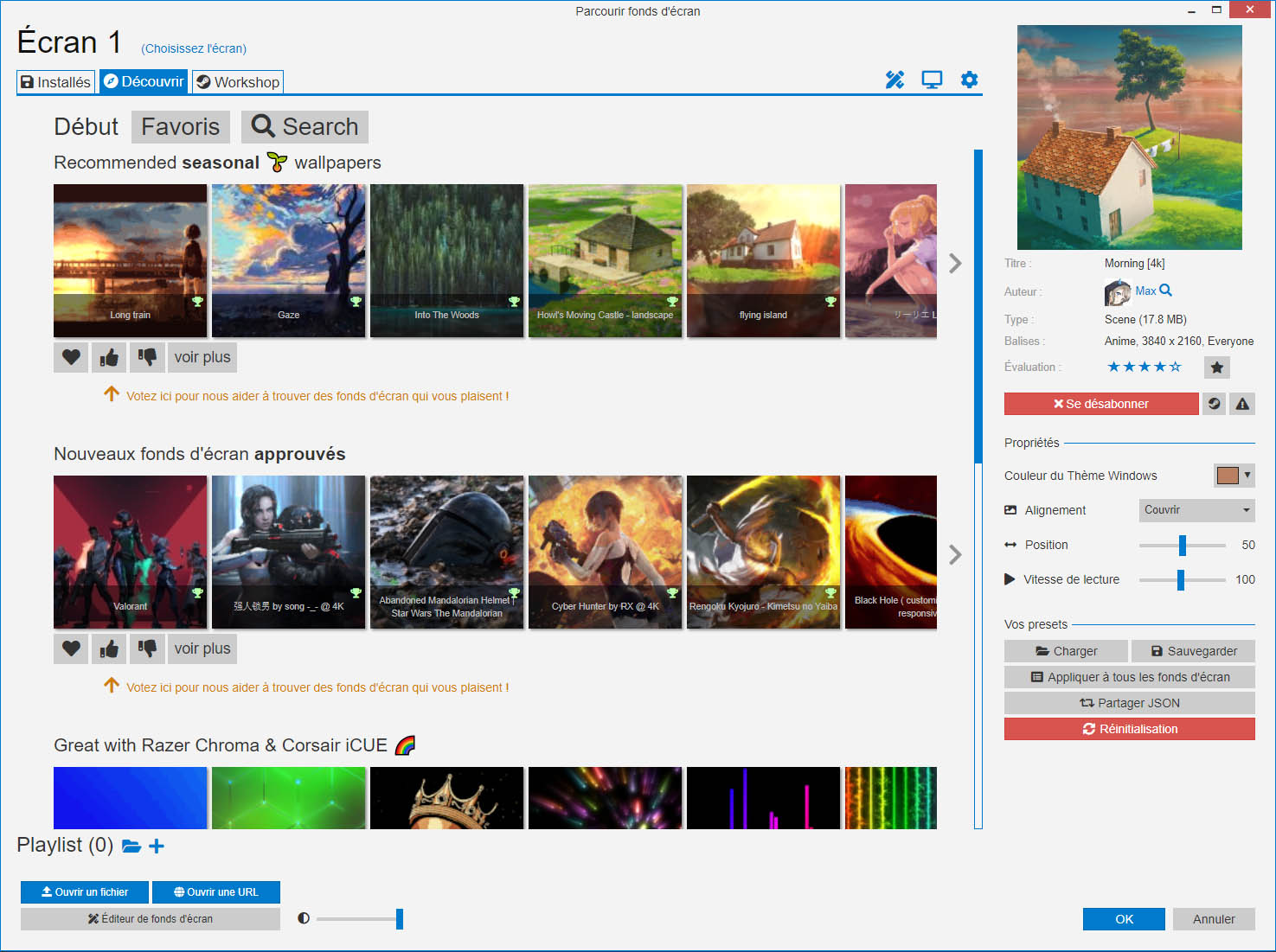The image size is (1276, 952).
Task: Click the favorite star button next to rating
Action: point(1217,367)
